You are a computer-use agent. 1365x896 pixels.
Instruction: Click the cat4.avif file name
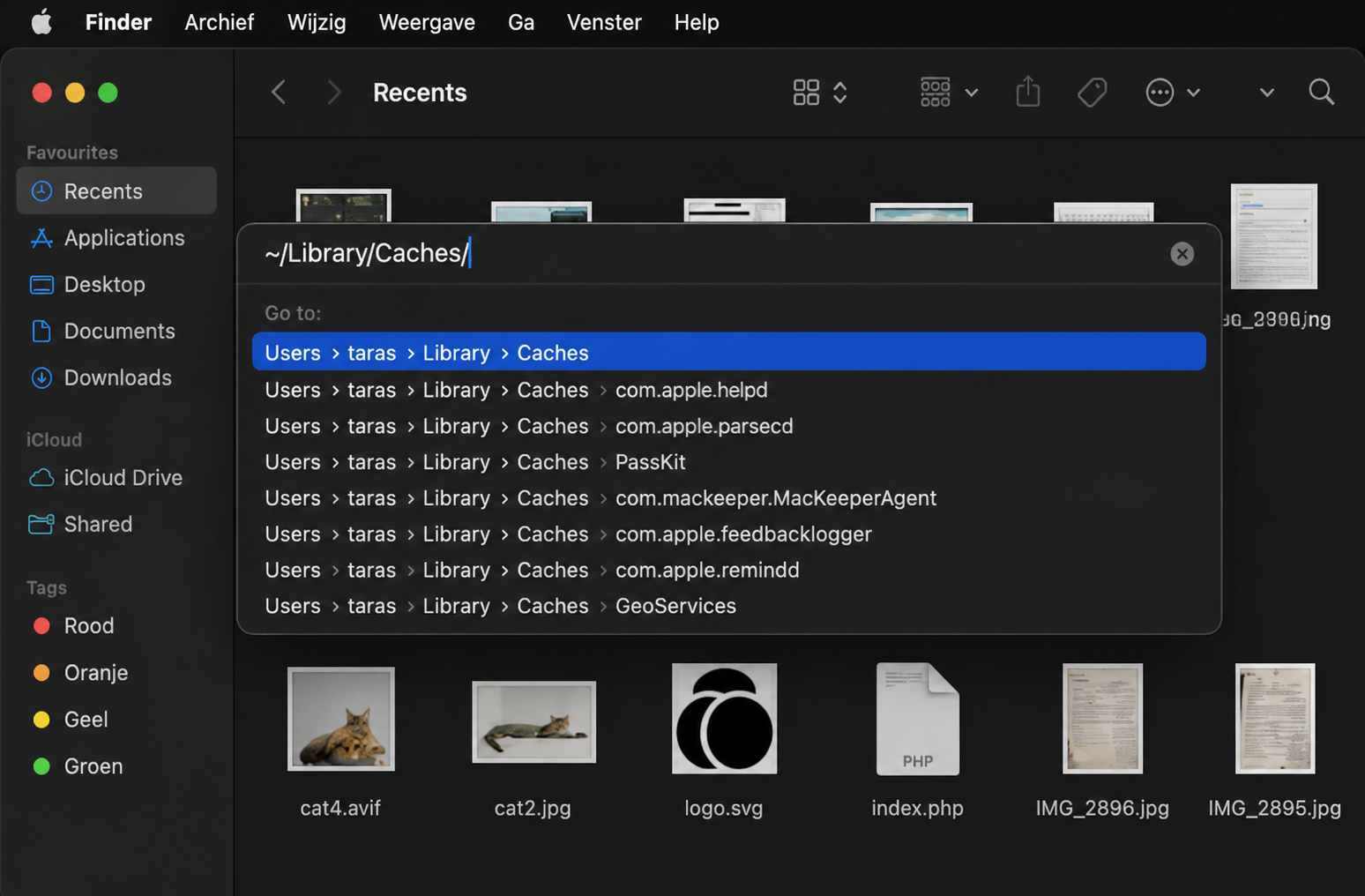pyautogui.click(x=340, y=808)
